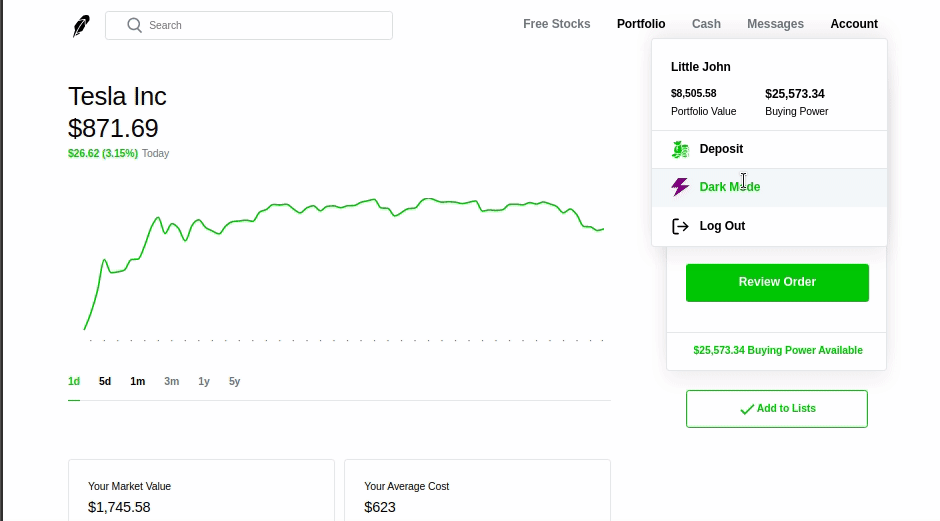The image size is (940, 521).
Task: Click the Your Average Cost card
Action: [x=477, y=490]
